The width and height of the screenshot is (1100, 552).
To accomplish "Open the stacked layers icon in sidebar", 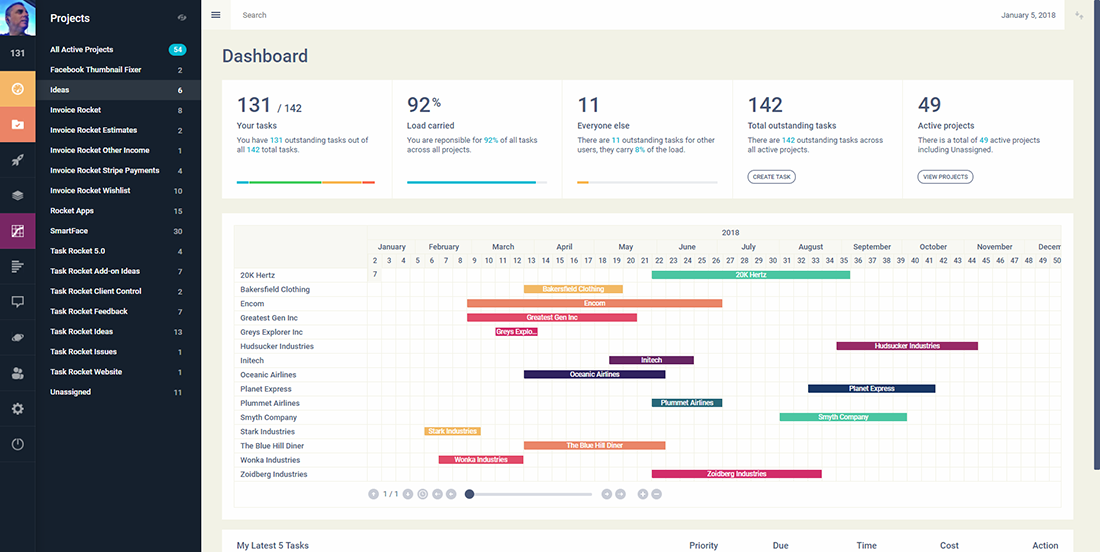I will click(17, 196).
